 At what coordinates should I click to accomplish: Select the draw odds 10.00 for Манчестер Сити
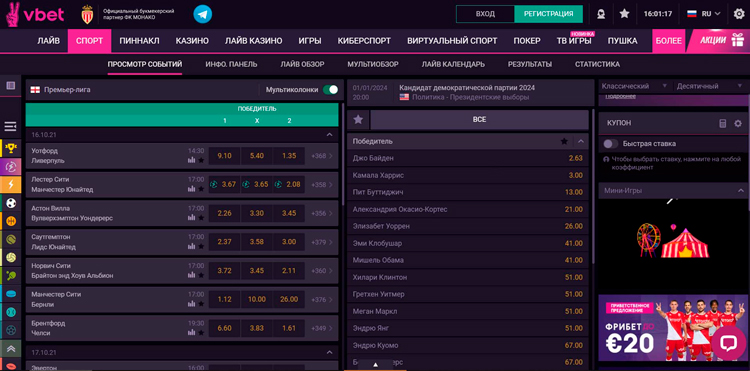pyautogui.click(x=257, y=299)
